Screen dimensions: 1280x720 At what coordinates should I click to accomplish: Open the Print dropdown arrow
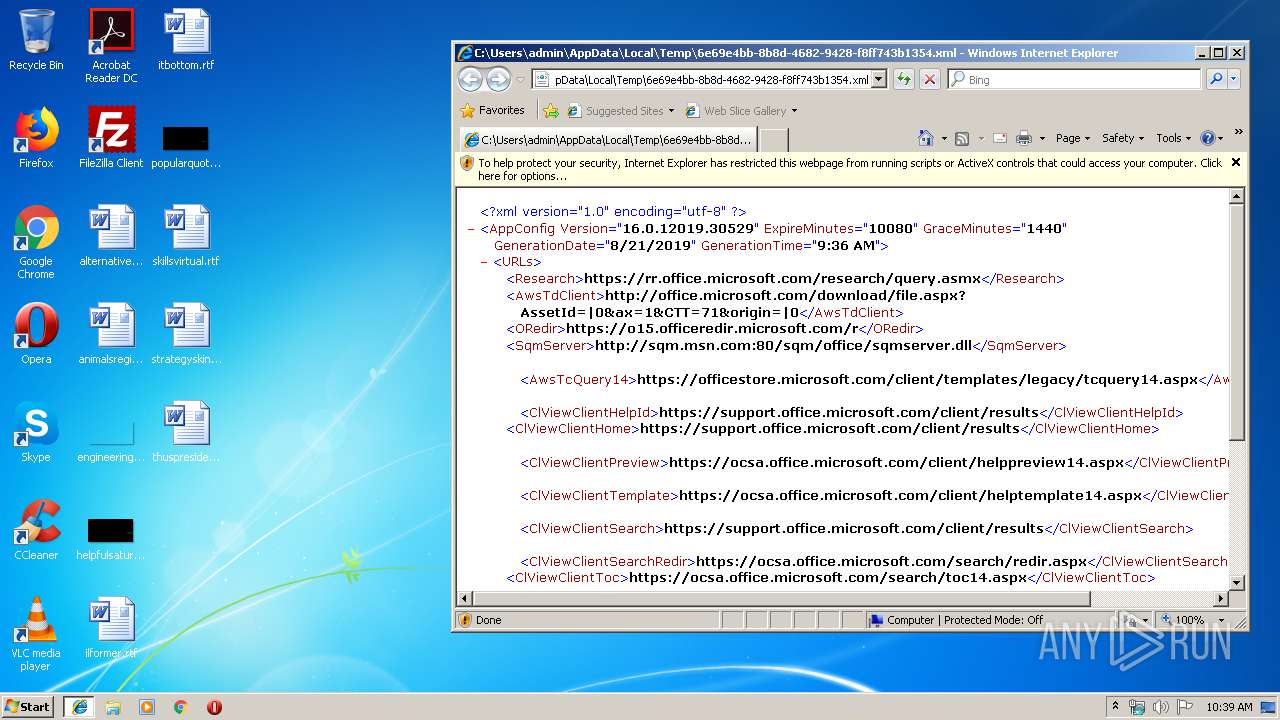pos(1041,139)
